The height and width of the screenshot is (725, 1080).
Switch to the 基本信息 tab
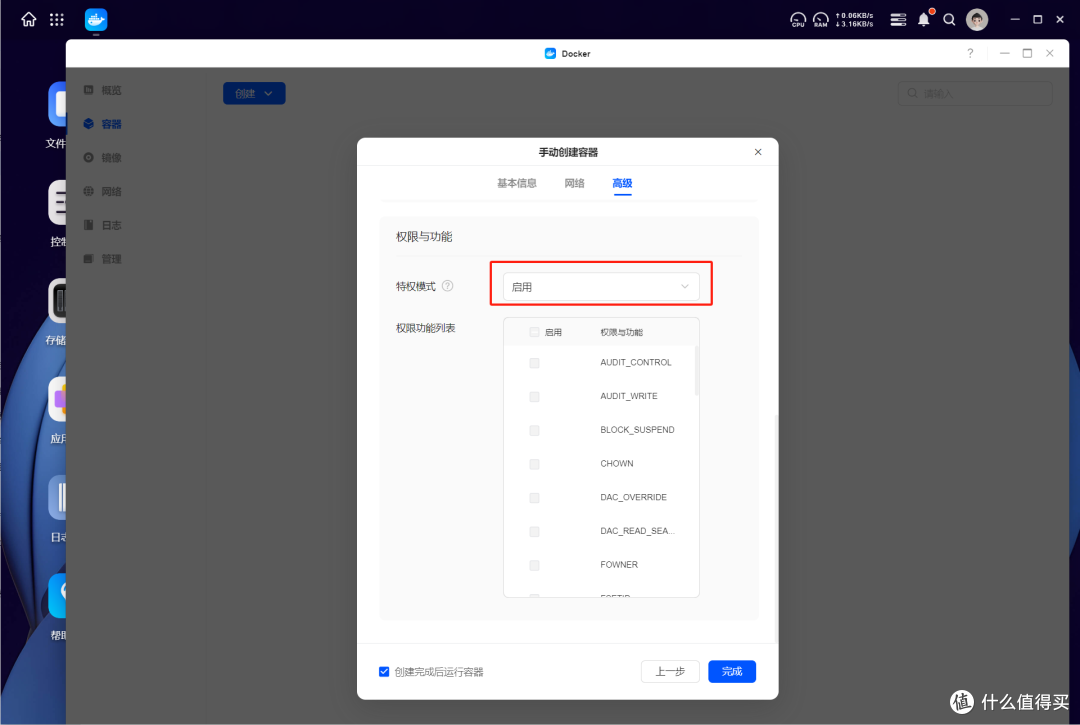coord(517,183)
